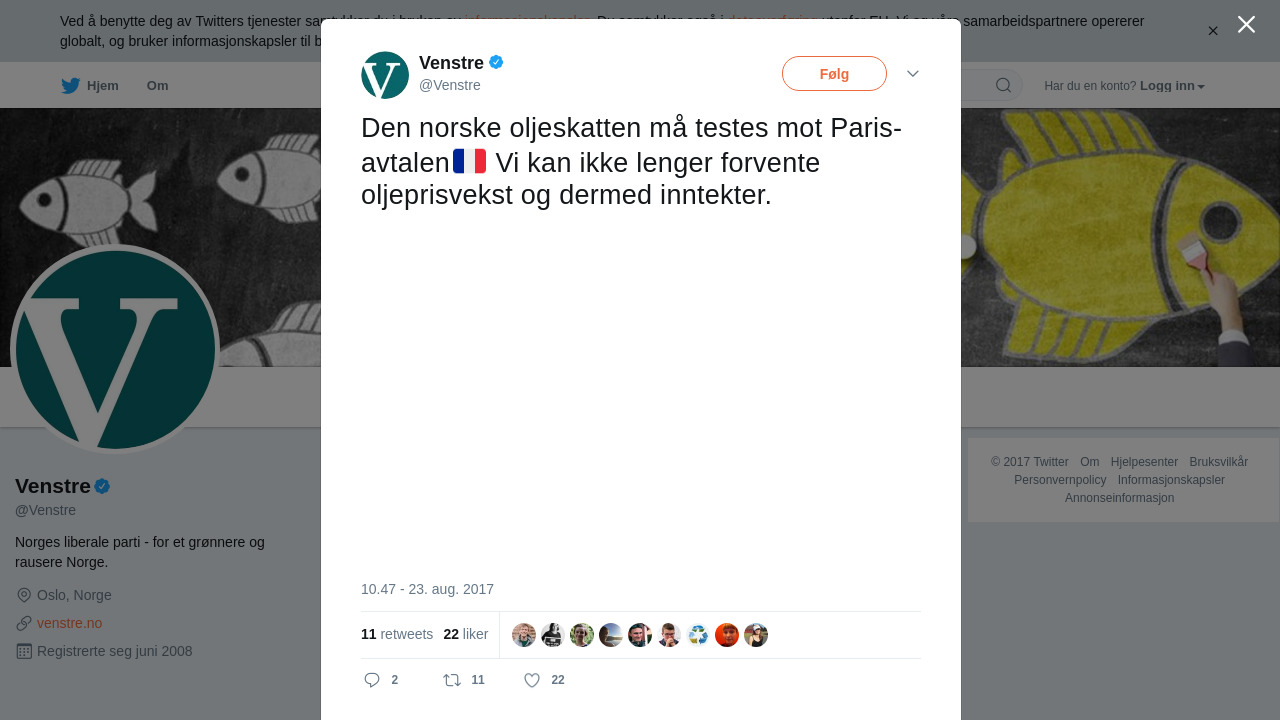Dismiss the cookie notice banner
The width and height of the screenshot is (1280, 720).
1213,31
